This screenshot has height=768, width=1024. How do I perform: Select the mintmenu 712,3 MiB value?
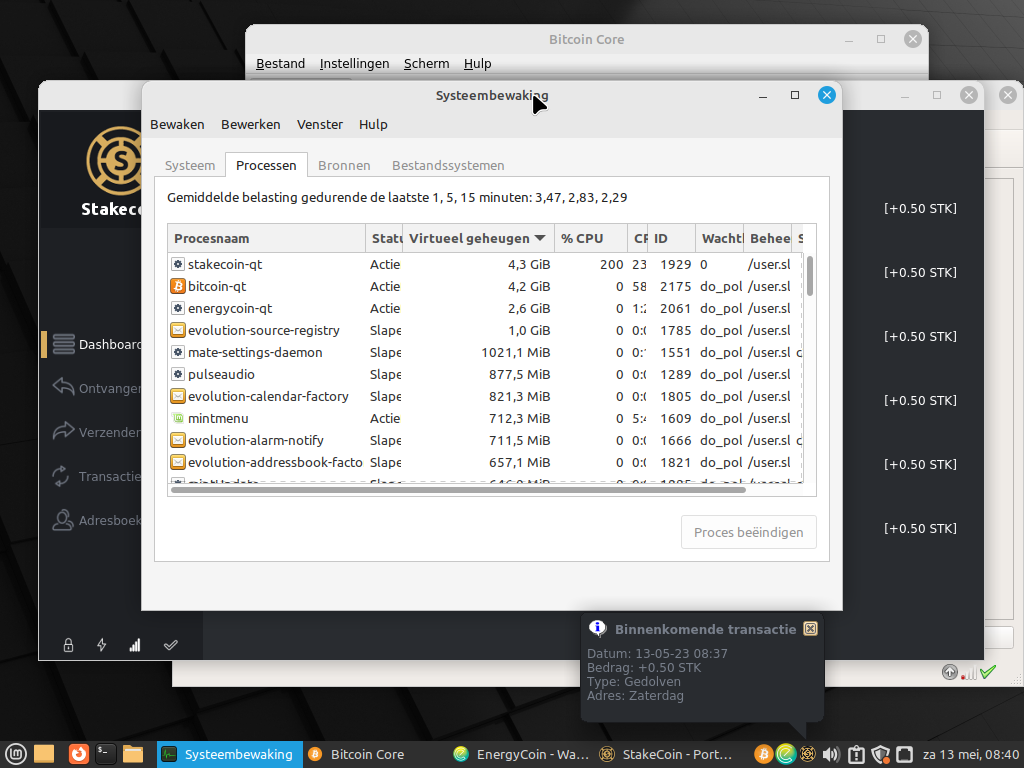(520, 419)
